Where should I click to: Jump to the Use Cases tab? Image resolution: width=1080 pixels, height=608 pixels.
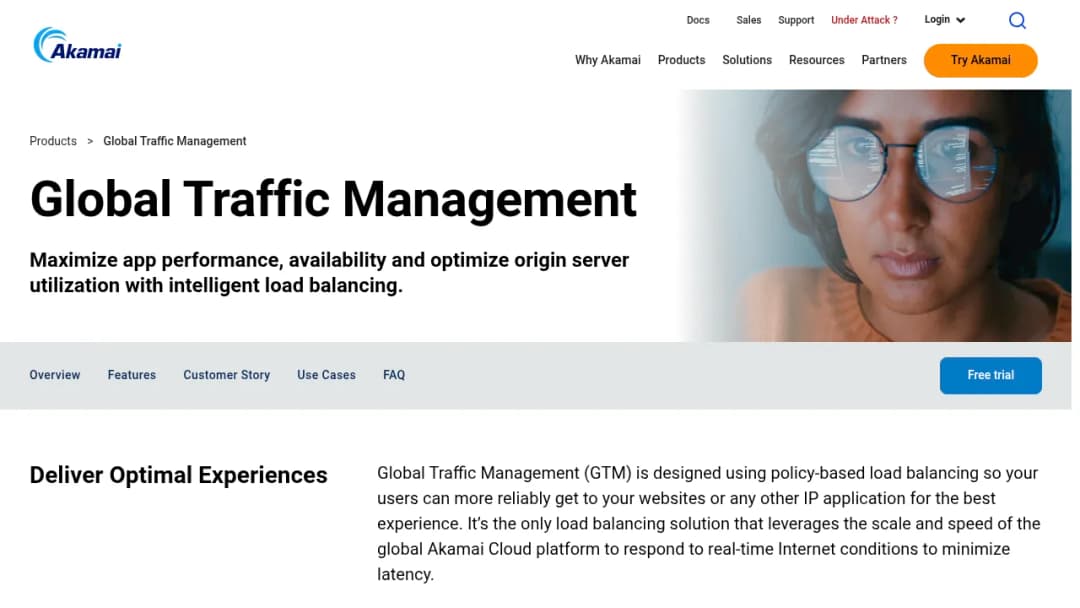click(x=326, y=375)
